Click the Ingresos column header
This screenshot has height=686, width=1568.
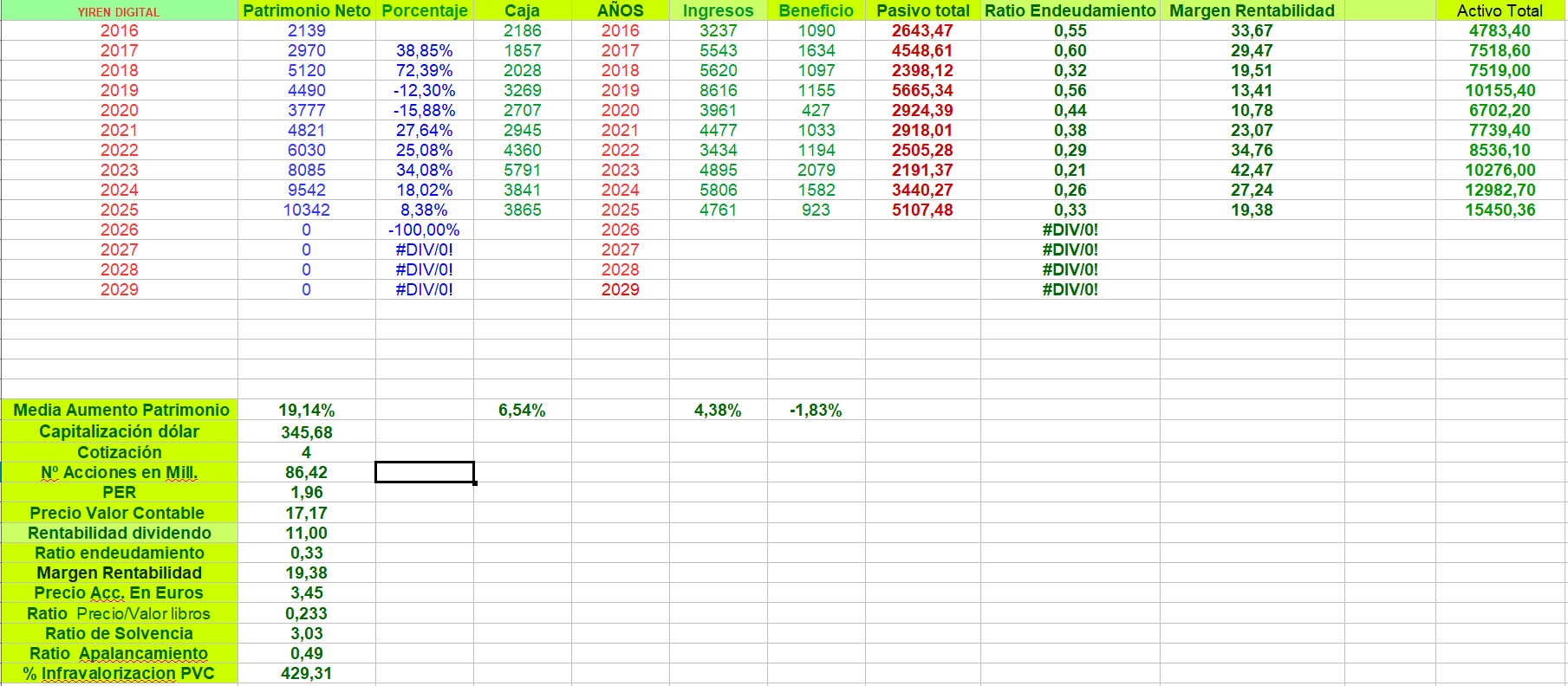pos(718,10)
